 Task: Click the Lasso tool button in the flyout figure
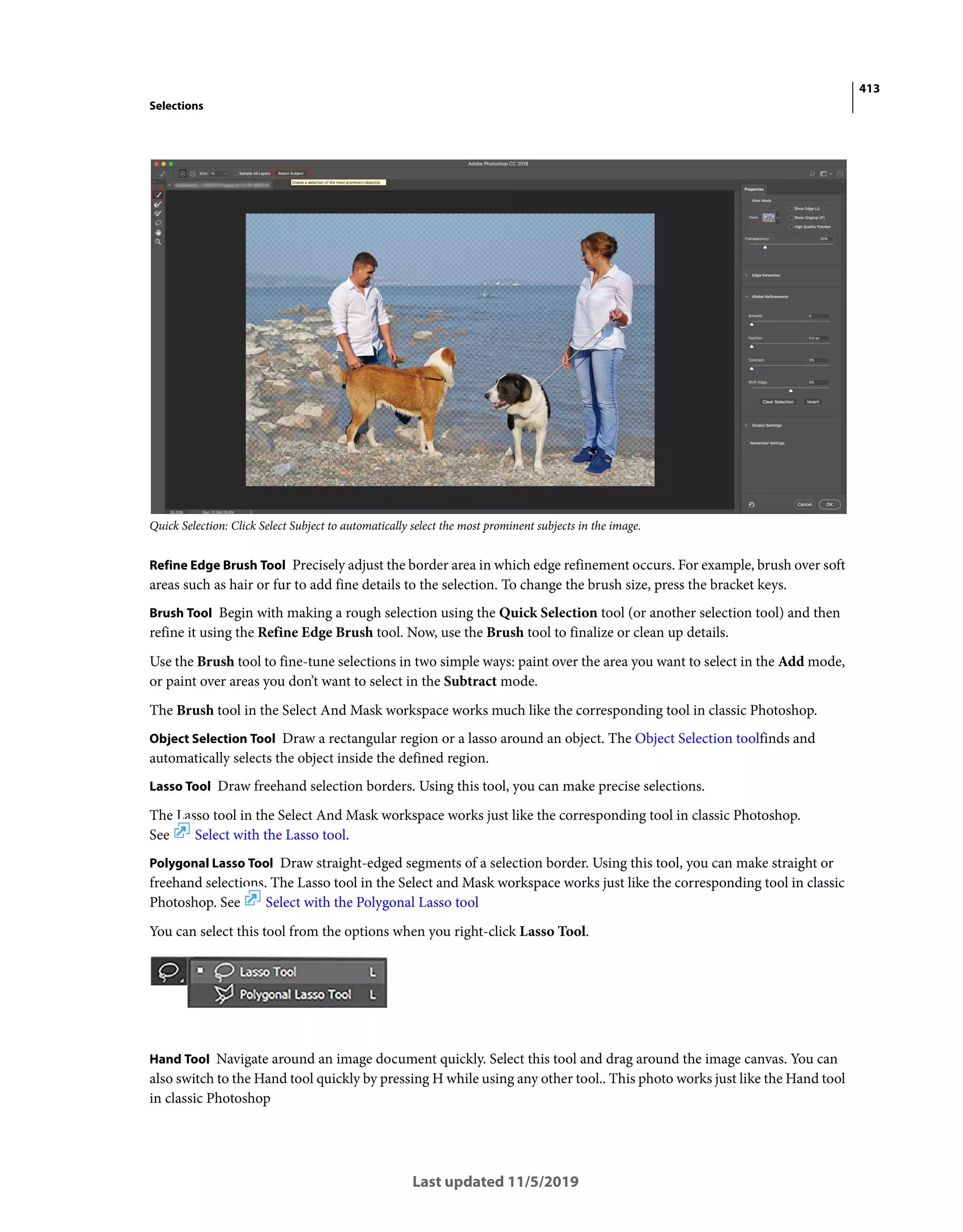(168, 971)
